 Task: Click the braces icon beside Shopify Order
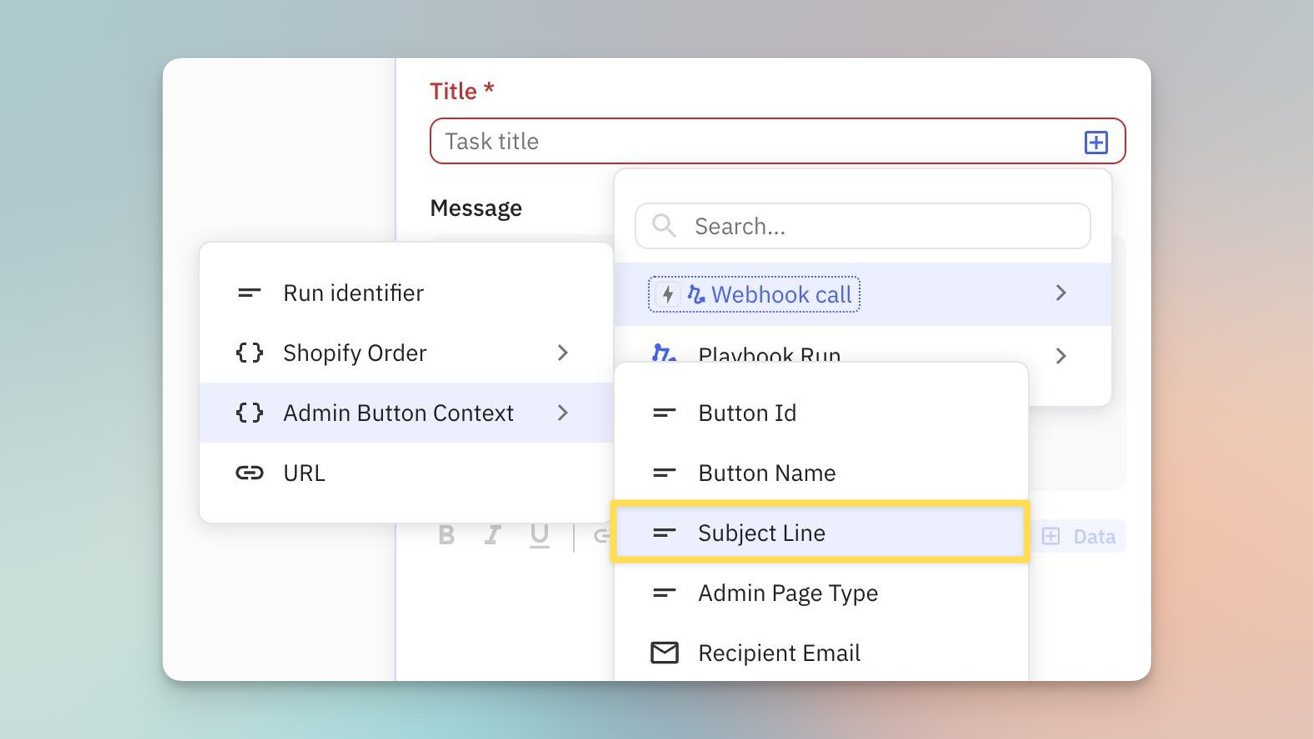coord(249,353)
